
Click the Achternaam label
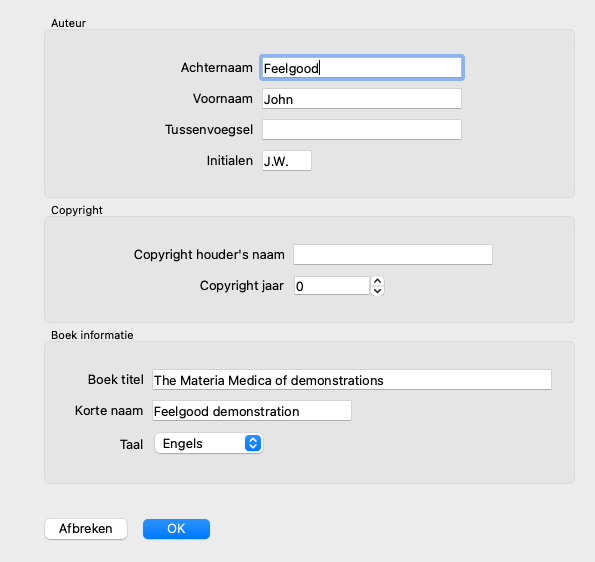coord(217,68)
